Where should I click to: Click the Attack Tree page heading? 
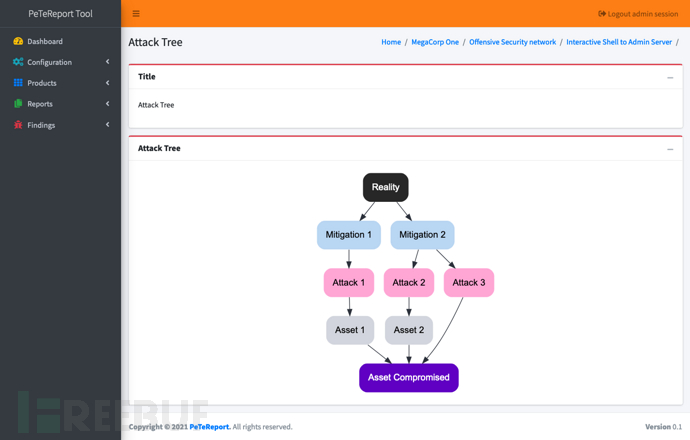click(x=155, y=42)
